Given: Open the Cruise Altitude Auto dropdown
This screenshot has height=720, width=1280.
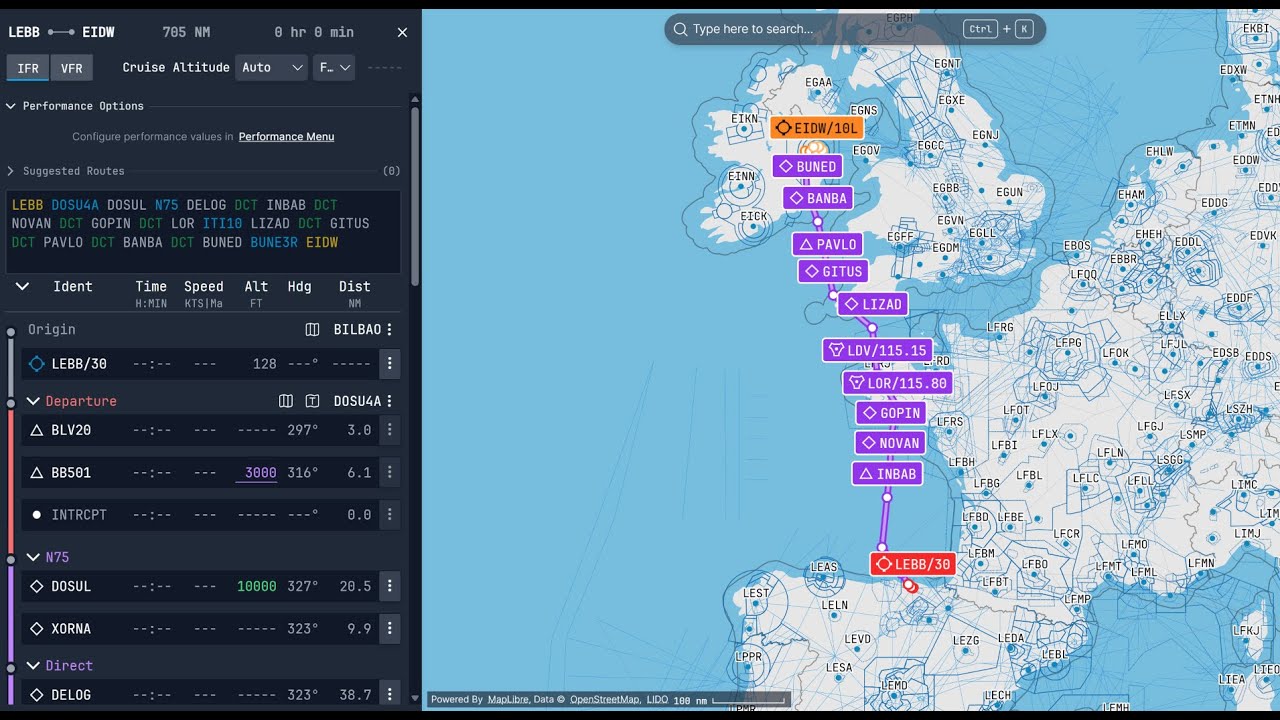Looking at the screenshot, I should (272, 67).
